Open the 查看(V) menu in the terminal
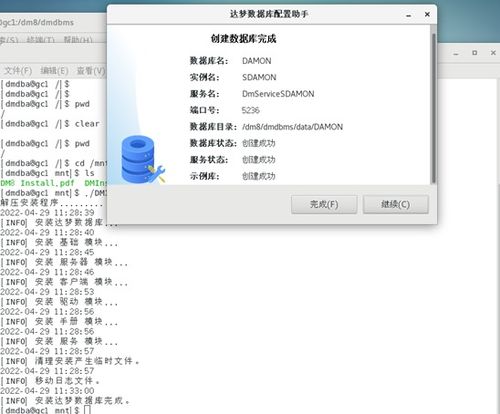The width and height of the screenshot is (500, 414). [91, 71]
